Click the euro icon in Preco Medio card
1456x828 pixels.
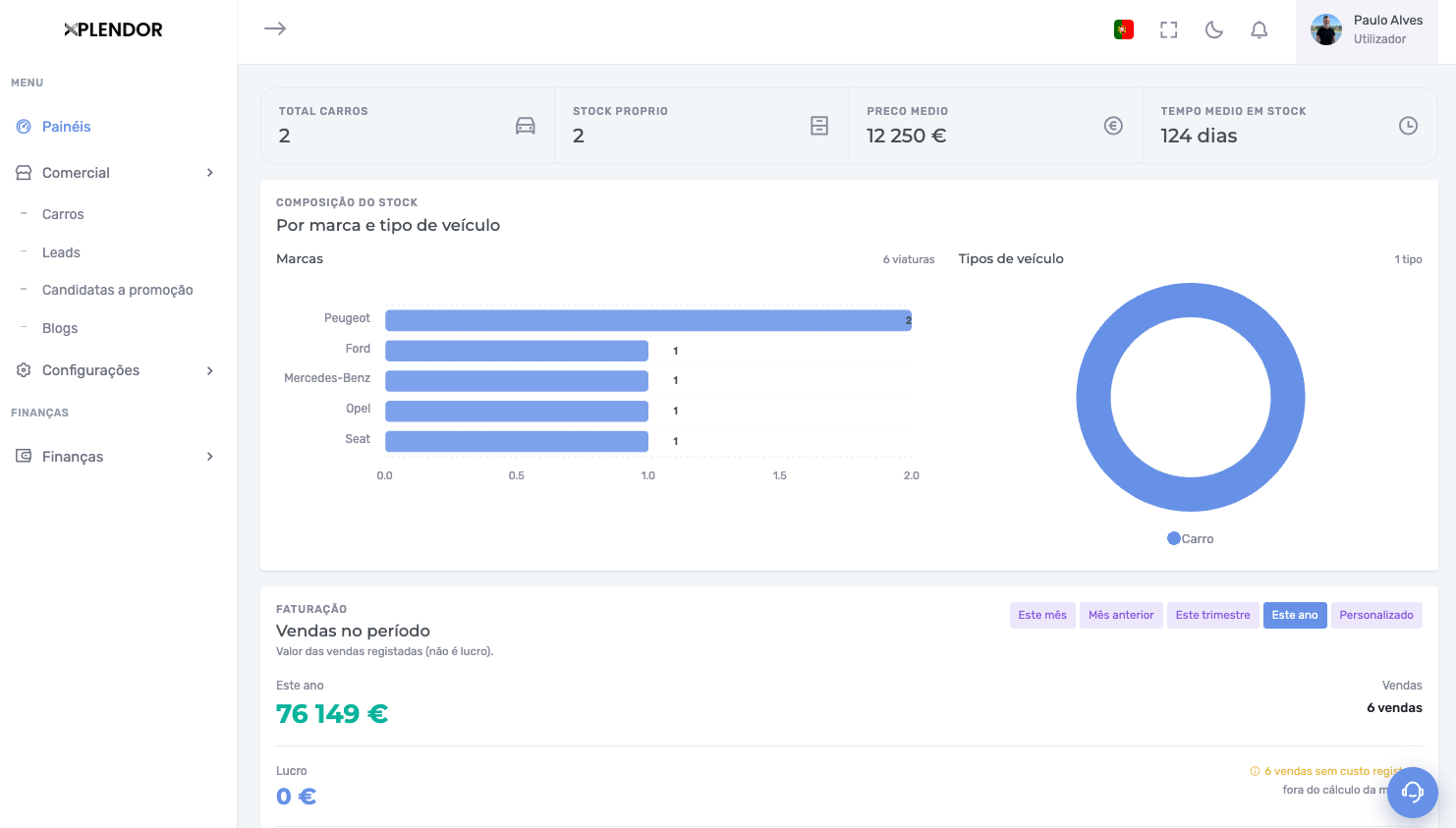pos(1113,126)
